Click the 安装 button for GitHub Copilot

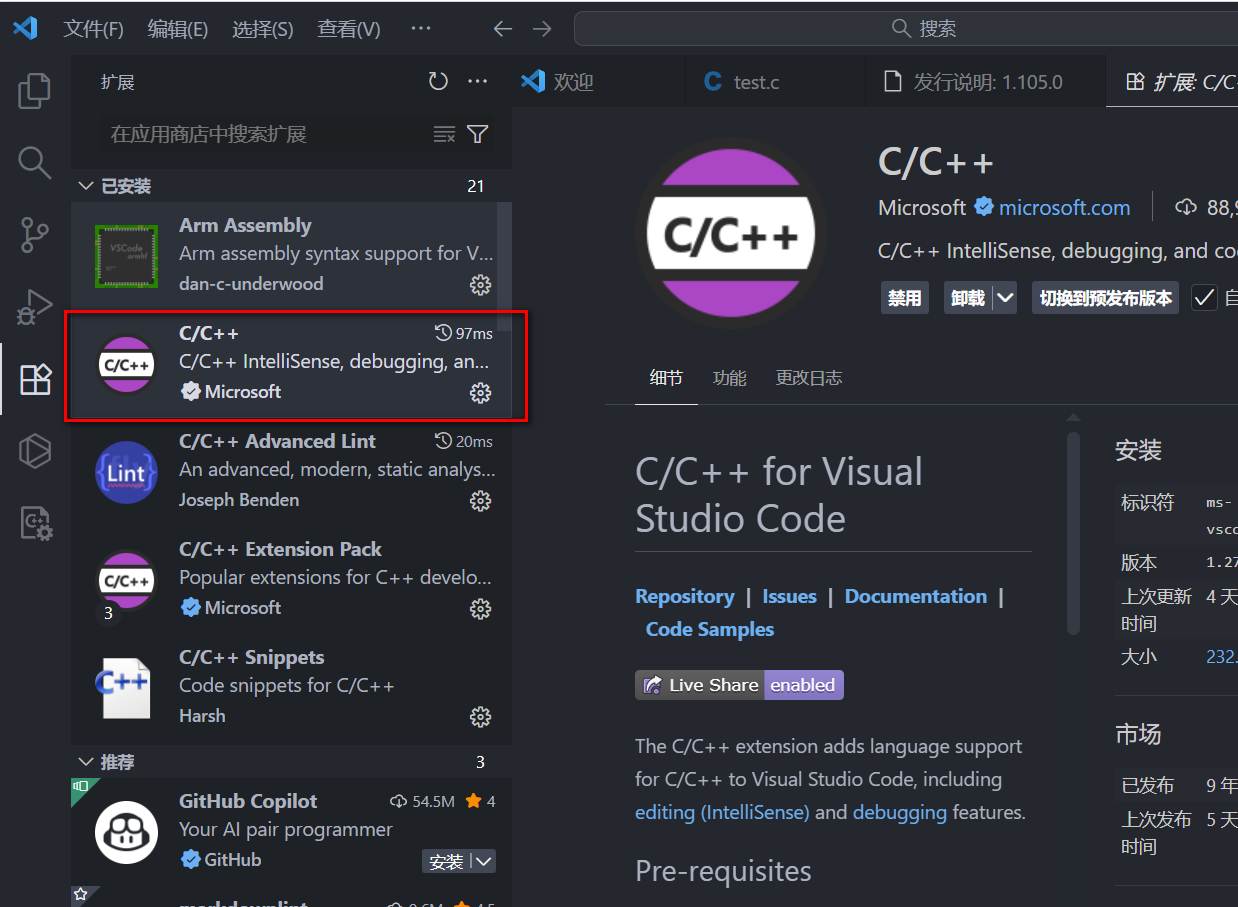click(447, 862)
